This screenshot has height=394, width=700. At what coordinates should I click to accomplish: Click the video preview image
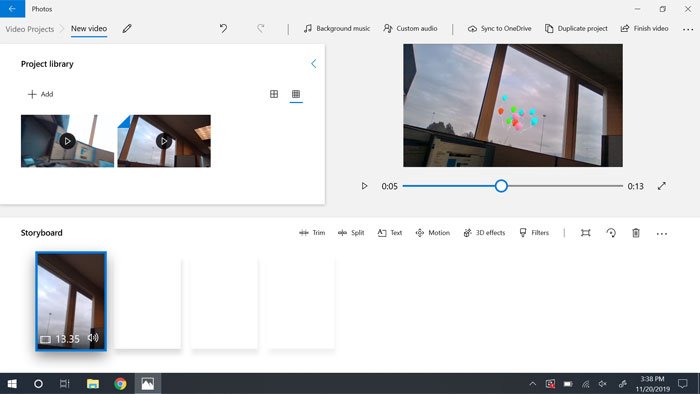[x=513, y=105]
